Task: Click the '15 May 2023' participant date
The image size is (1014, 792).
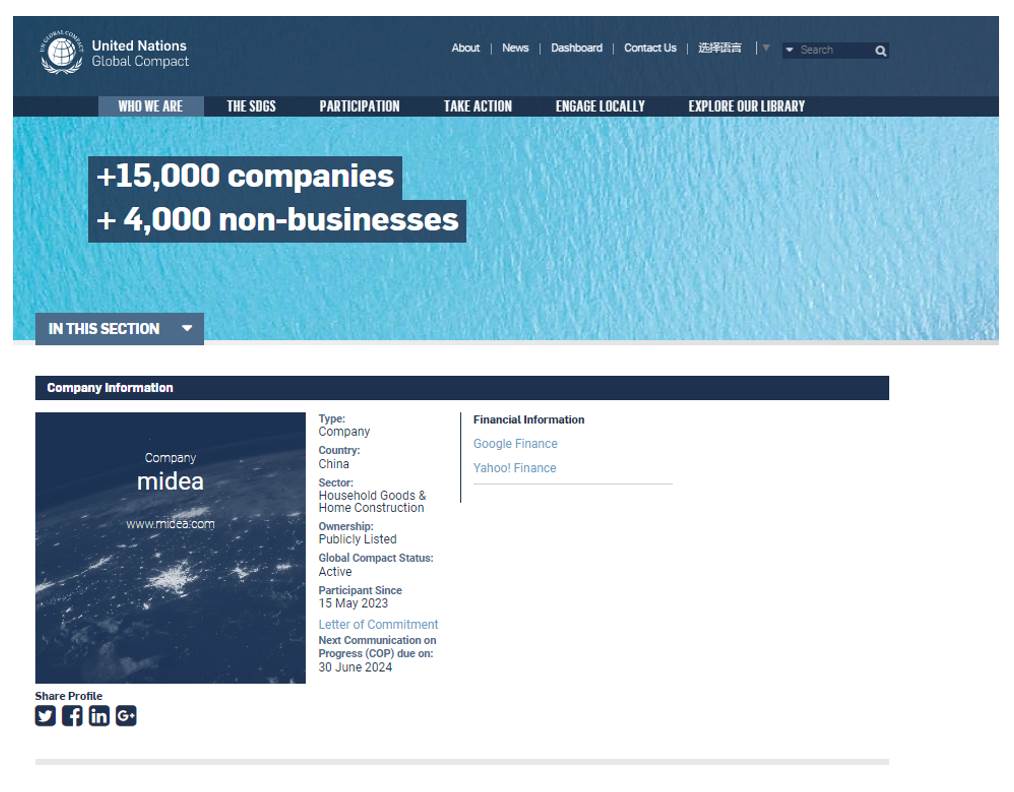Action: click(353, 603)
